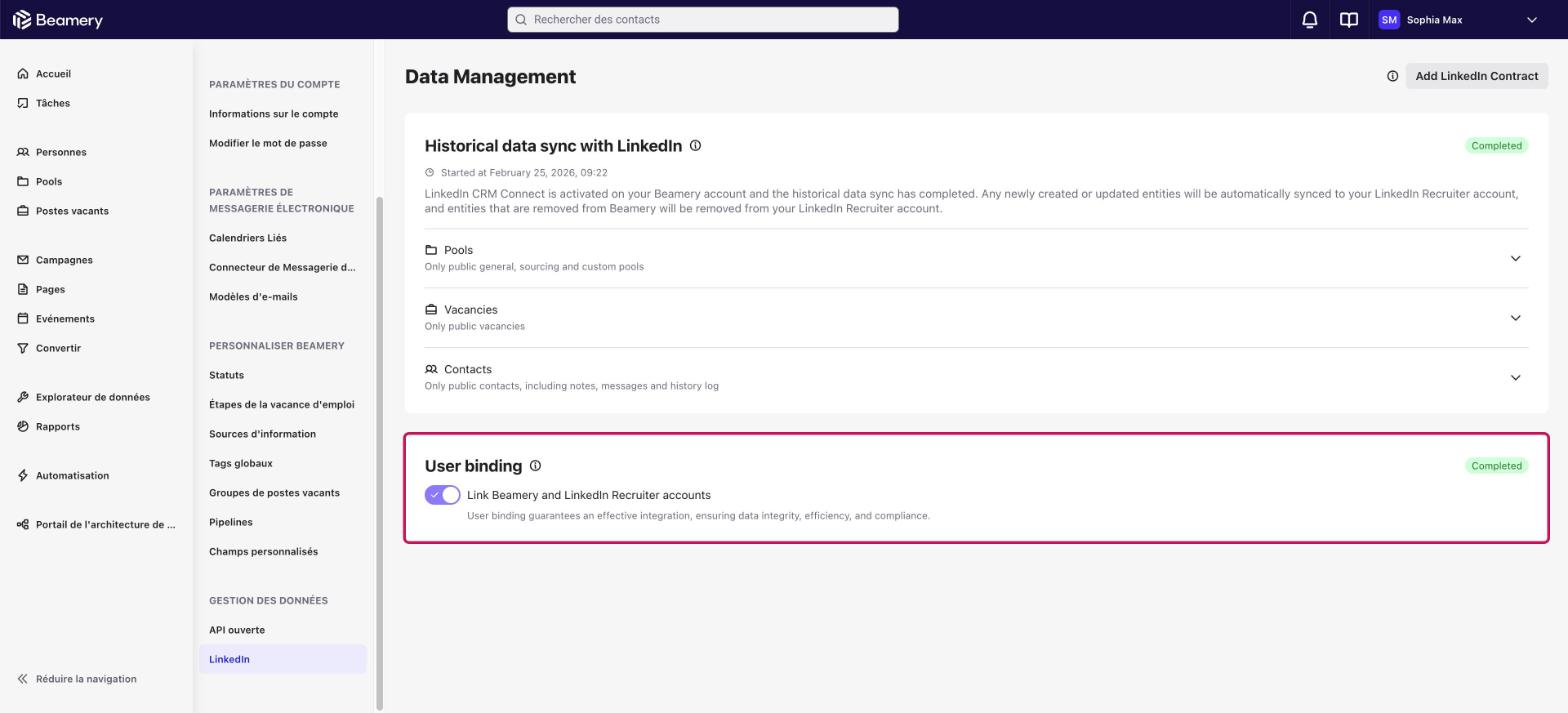Viewport: 1568px width, 713px height.
Task: Go to Automatisation page
Action: tap(72, 476)
